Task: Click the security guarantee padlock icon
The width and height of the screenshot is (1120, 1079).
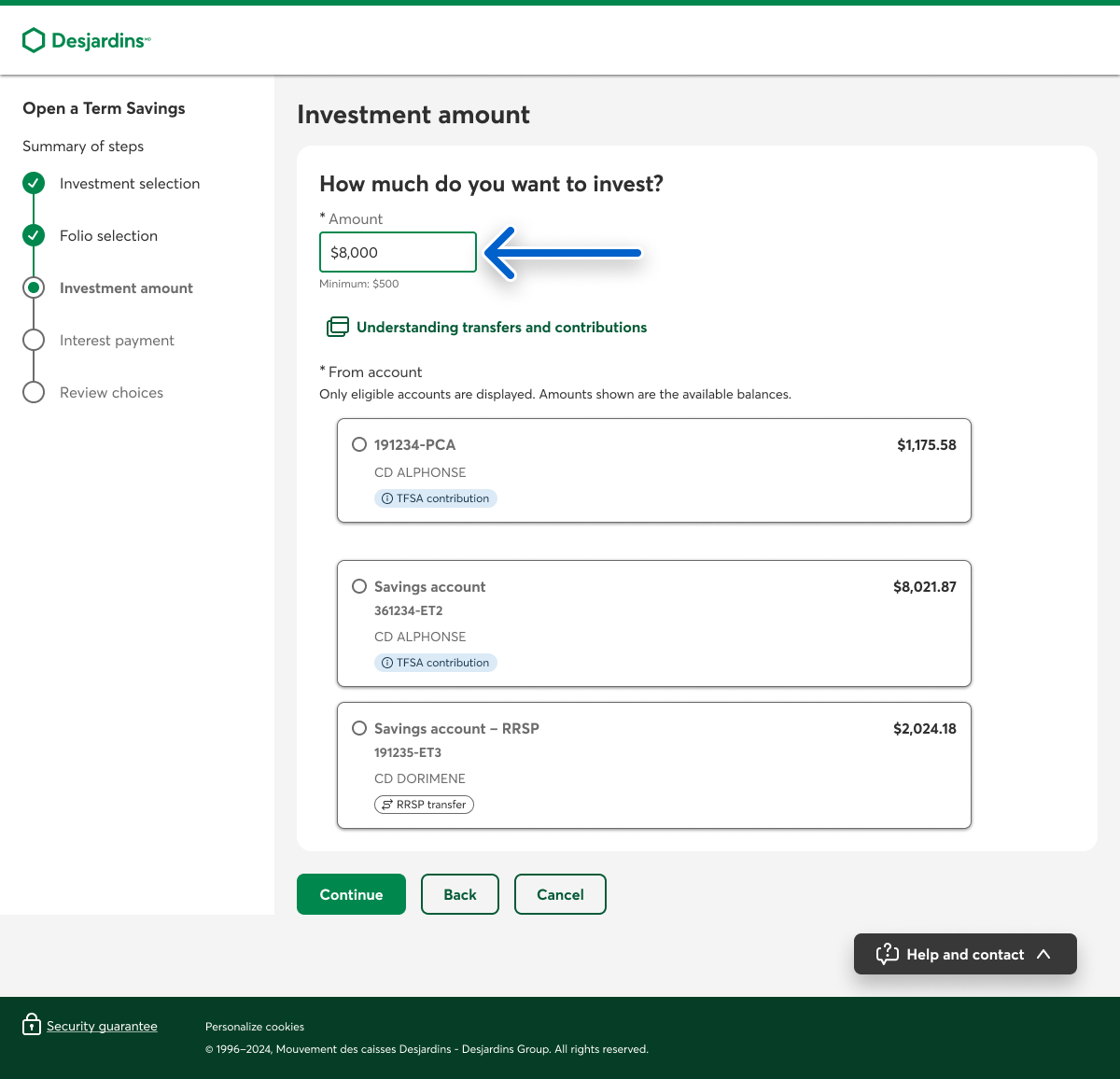Action: (x=32, y=1025)
